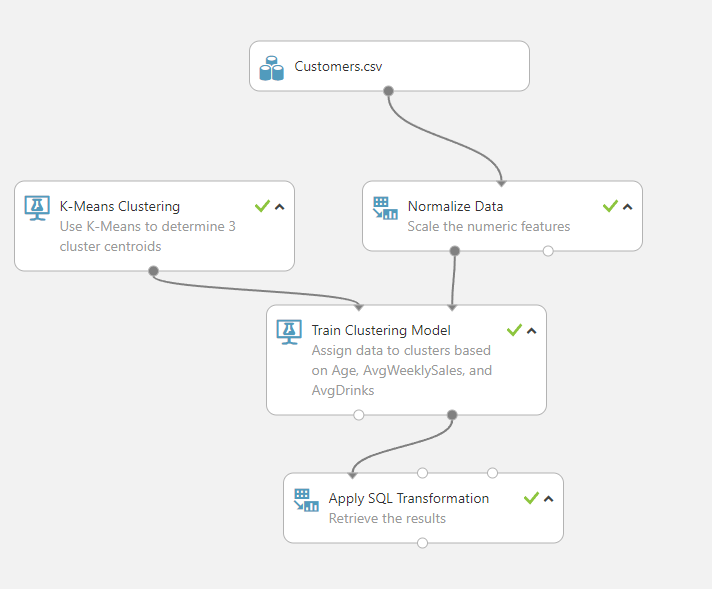The image size is (712, 589).
Task: Click Normalize Data's connected filled output port
Action: (x=455, y=251)
